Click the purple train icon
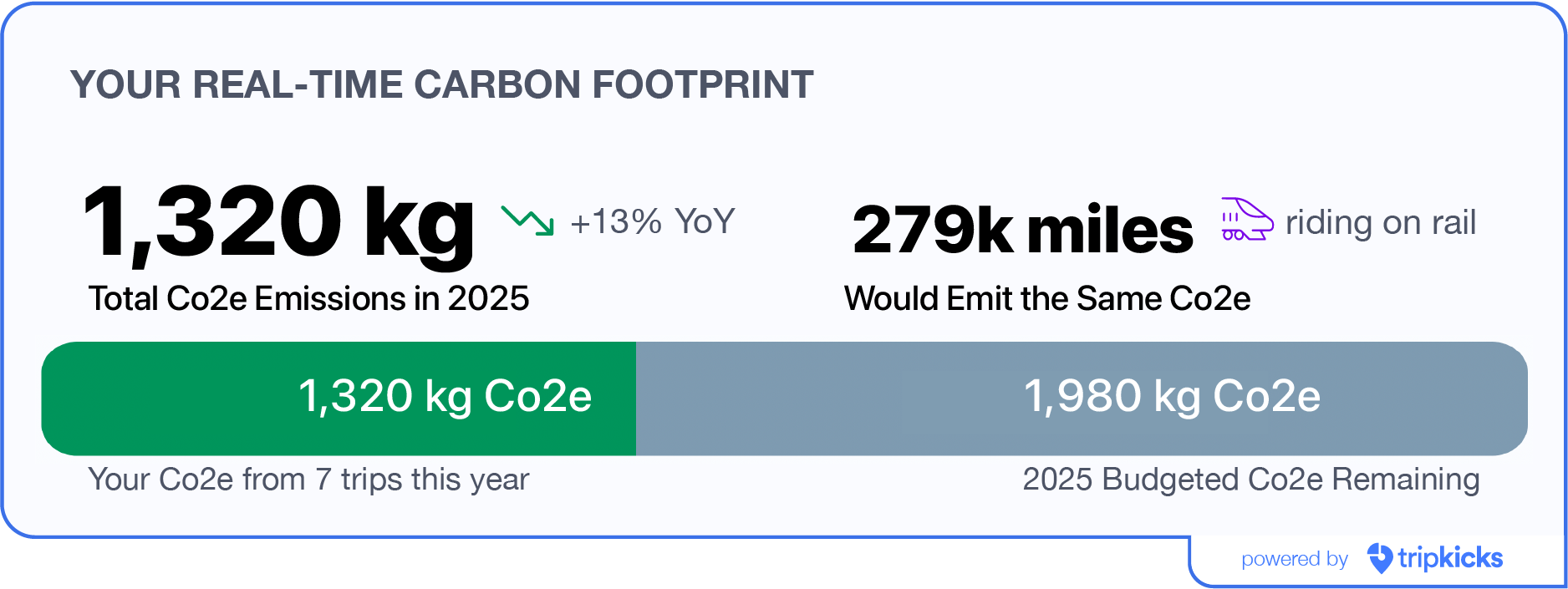The image size is (1568, 589). [x=1246, y=220]
